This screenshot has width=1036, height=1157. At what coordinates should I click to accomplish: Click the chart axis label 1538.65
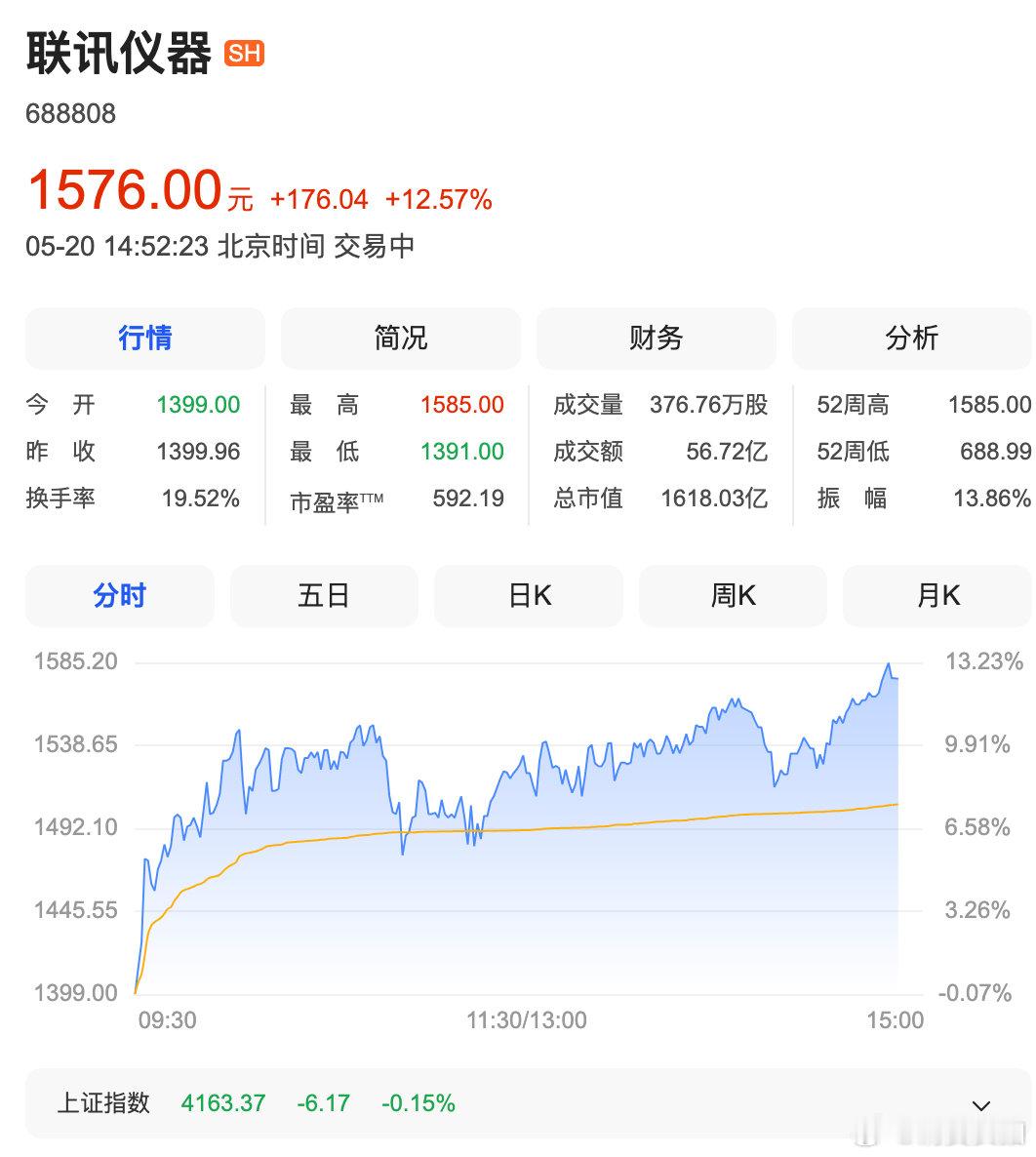(75, 743)
